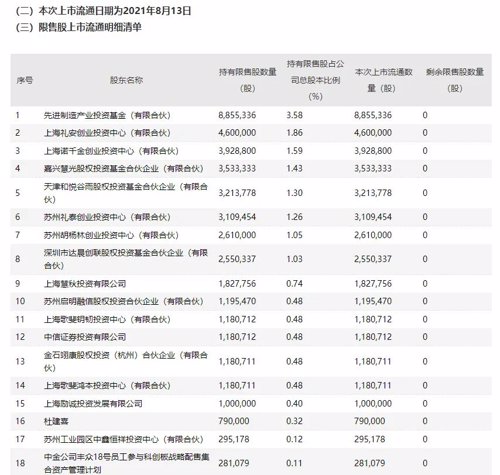This screenshot has width=500, height=475.
Task: Click the 1.30 percentage in row 5
Action: click(294, 193)
